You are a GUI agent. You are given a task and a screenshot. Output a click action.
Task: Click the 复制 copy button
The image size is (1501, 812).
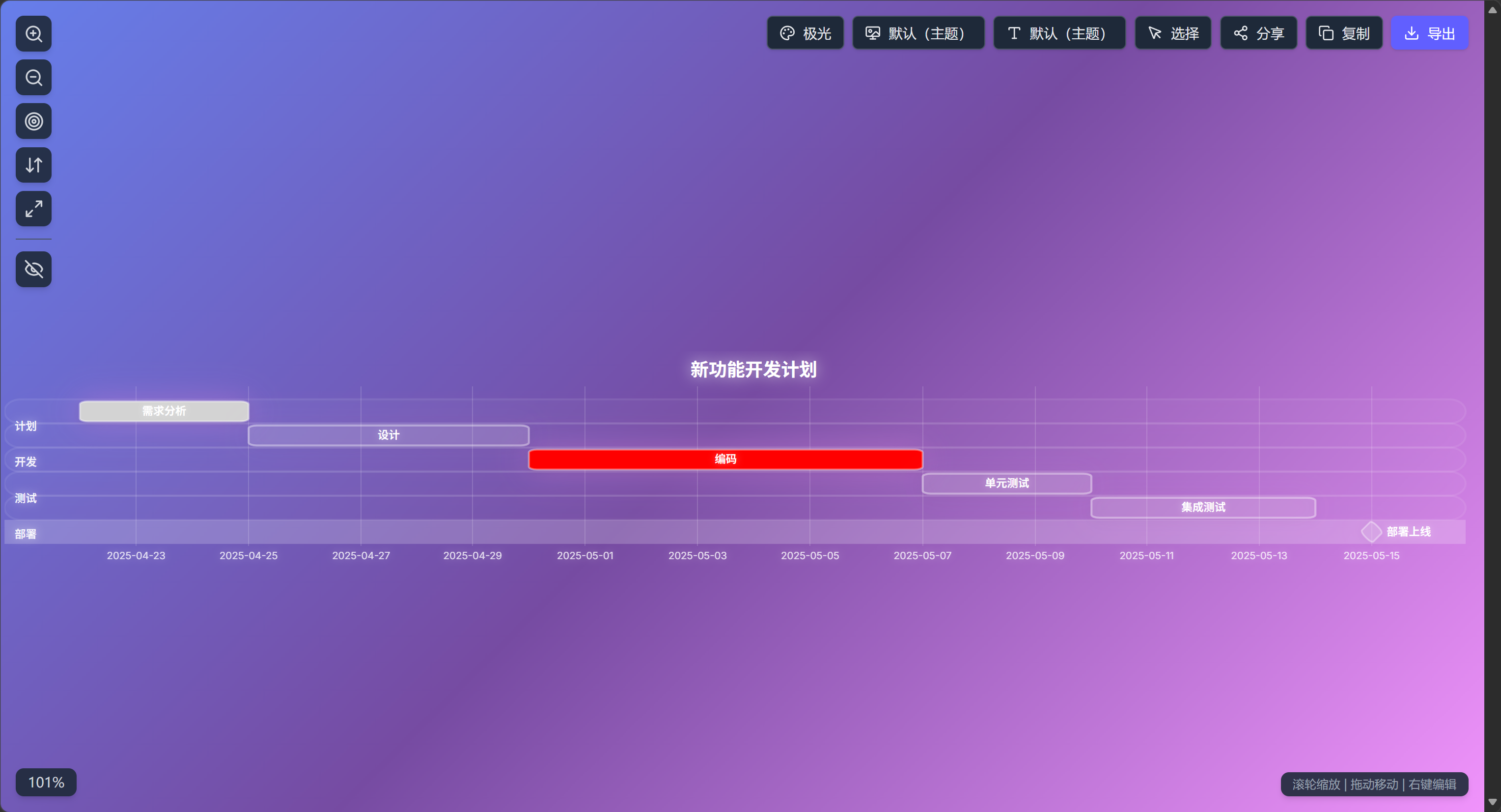[x=1344, y=33]
